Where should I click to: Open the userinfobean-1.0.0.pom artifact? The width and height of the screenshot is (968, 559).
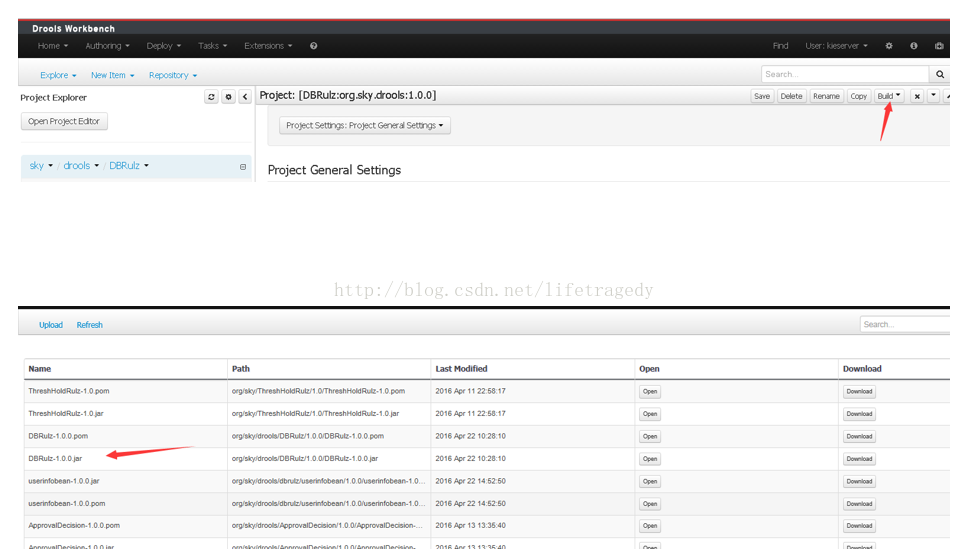coord(649,504)
